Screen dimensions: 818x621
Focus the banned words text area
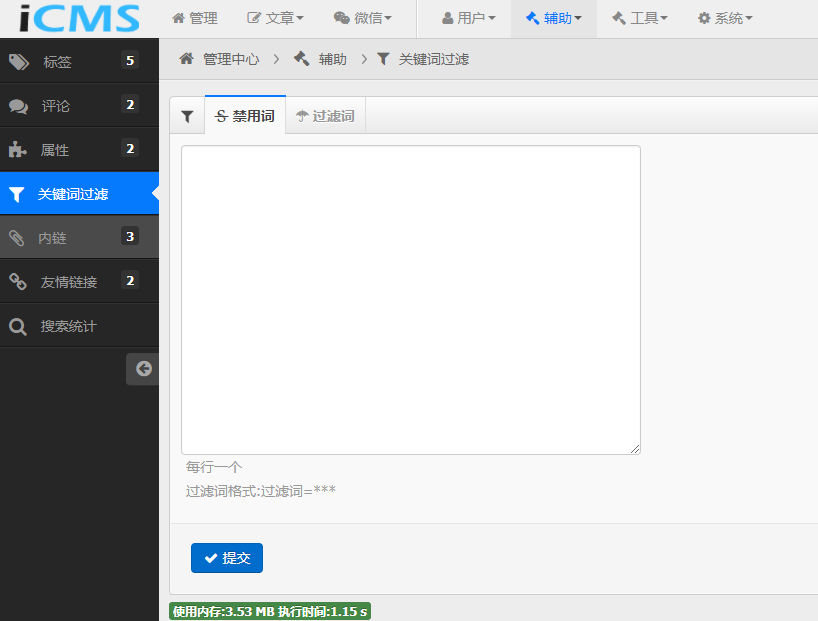point(411,300)
